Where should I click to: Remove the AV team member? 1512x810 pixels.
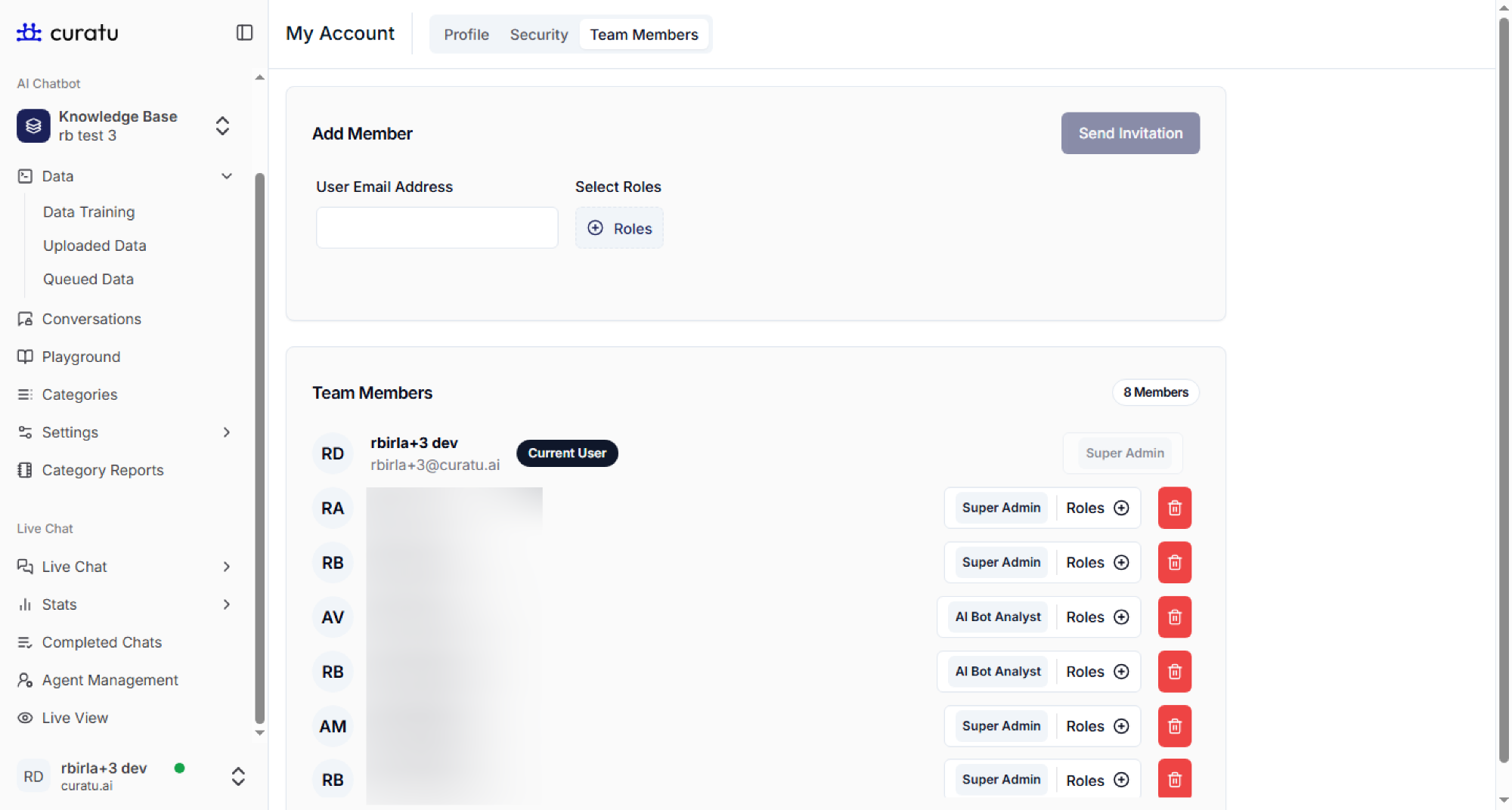(x=1174, y=617)
